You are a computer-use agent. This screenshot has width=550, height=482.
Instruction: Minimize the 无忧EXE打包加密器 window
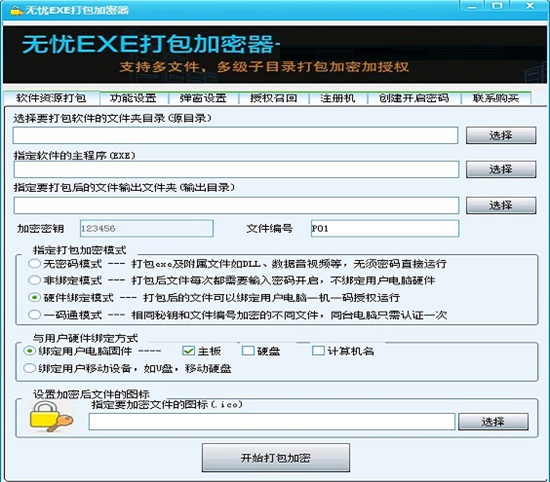(x=472, y=6)
